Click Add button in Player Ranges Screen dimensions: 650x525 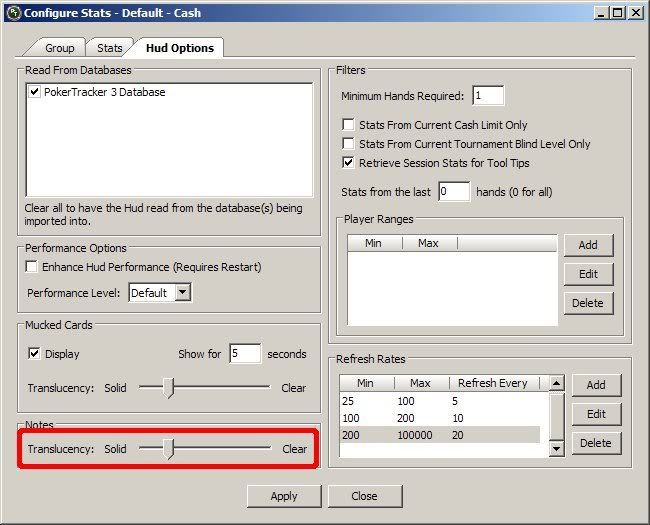pos(588,245)
